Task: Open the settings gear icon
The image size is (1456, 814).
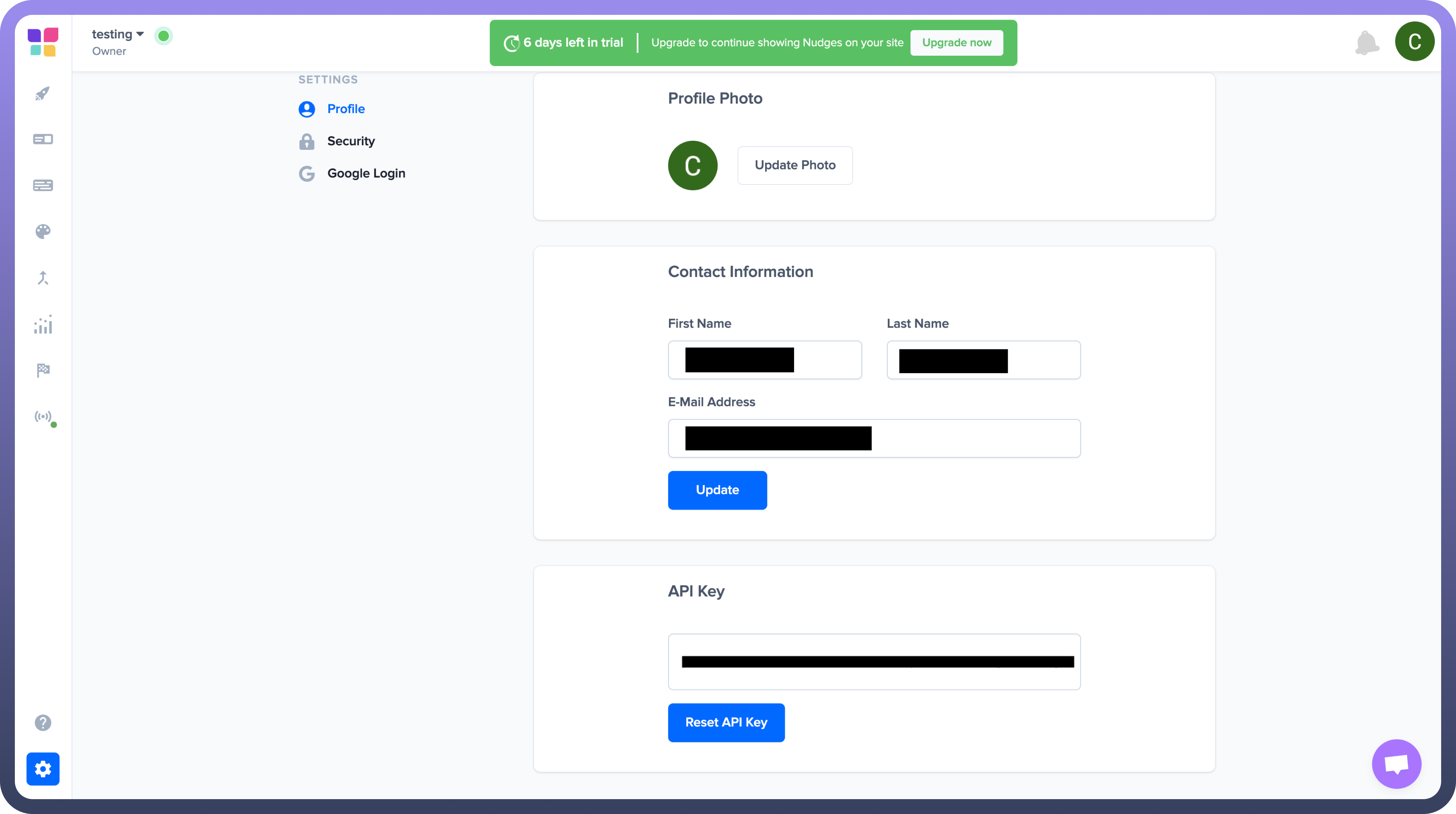Action: [42, 769]
